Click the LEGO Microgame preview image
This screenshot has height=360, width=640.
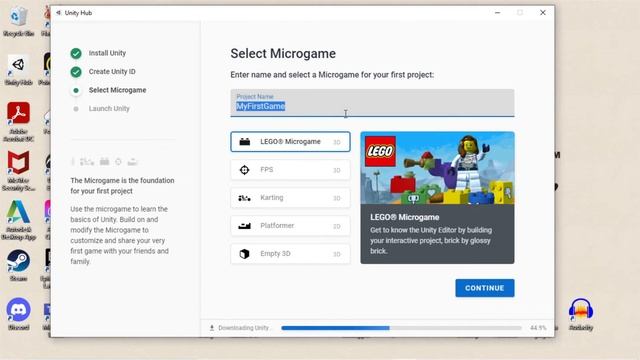click(437, 168)
